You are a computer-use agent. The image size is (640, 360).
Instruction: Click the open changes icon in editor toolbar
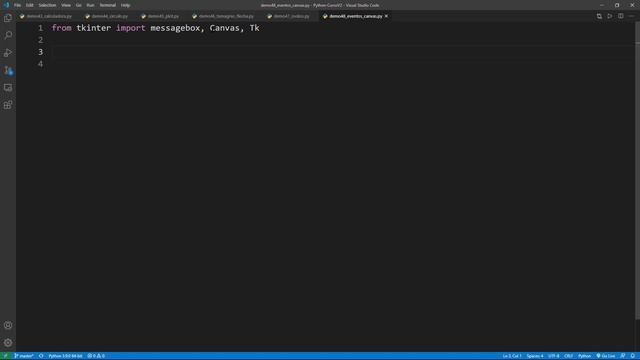(599, 16)
